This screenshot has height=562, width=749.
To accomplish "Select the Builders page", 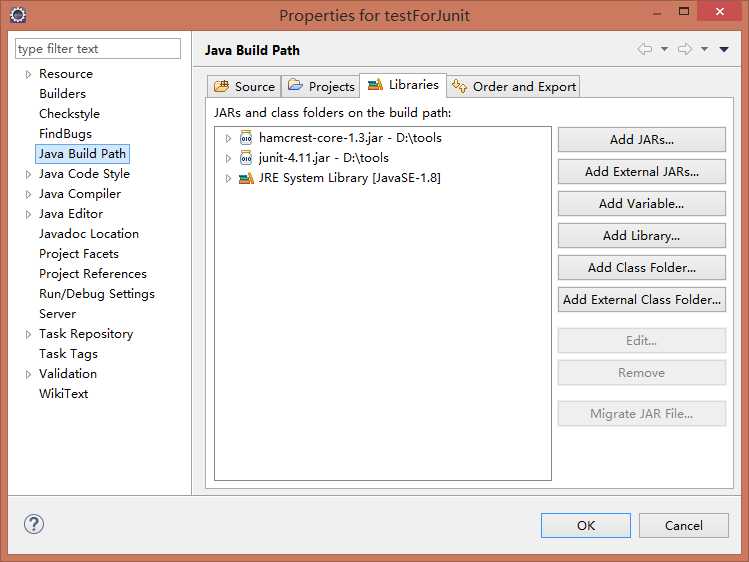I will pyautogui.click(x=63, y=94).
